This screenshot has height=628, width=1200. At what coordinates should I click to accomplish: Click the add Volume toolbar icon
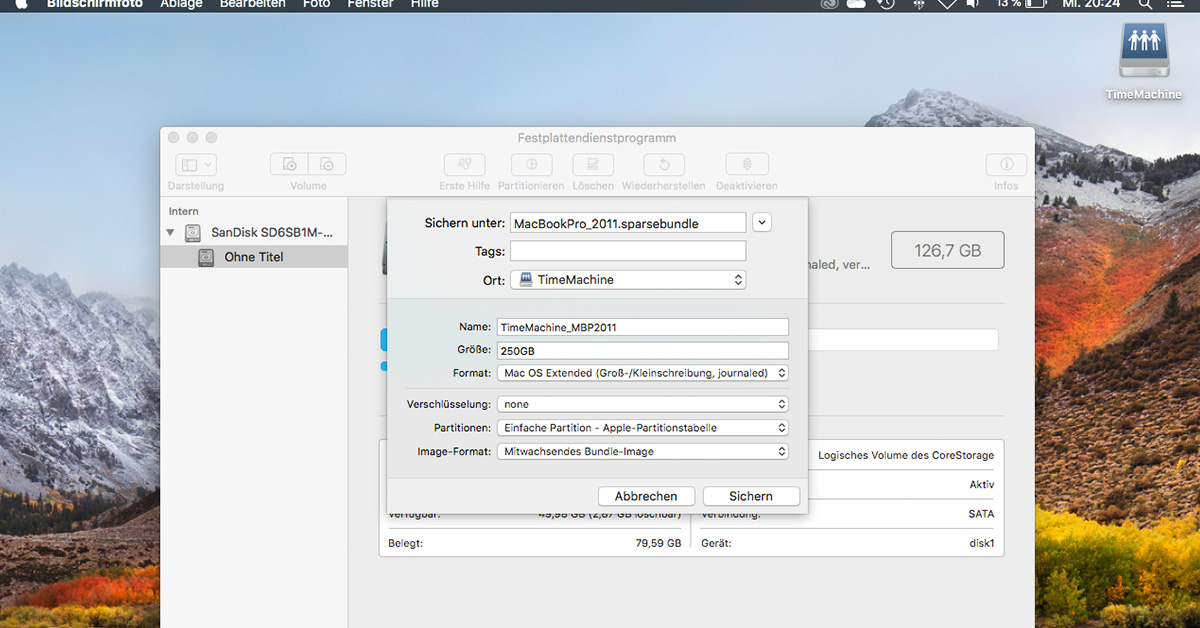[x=289, y=165]
